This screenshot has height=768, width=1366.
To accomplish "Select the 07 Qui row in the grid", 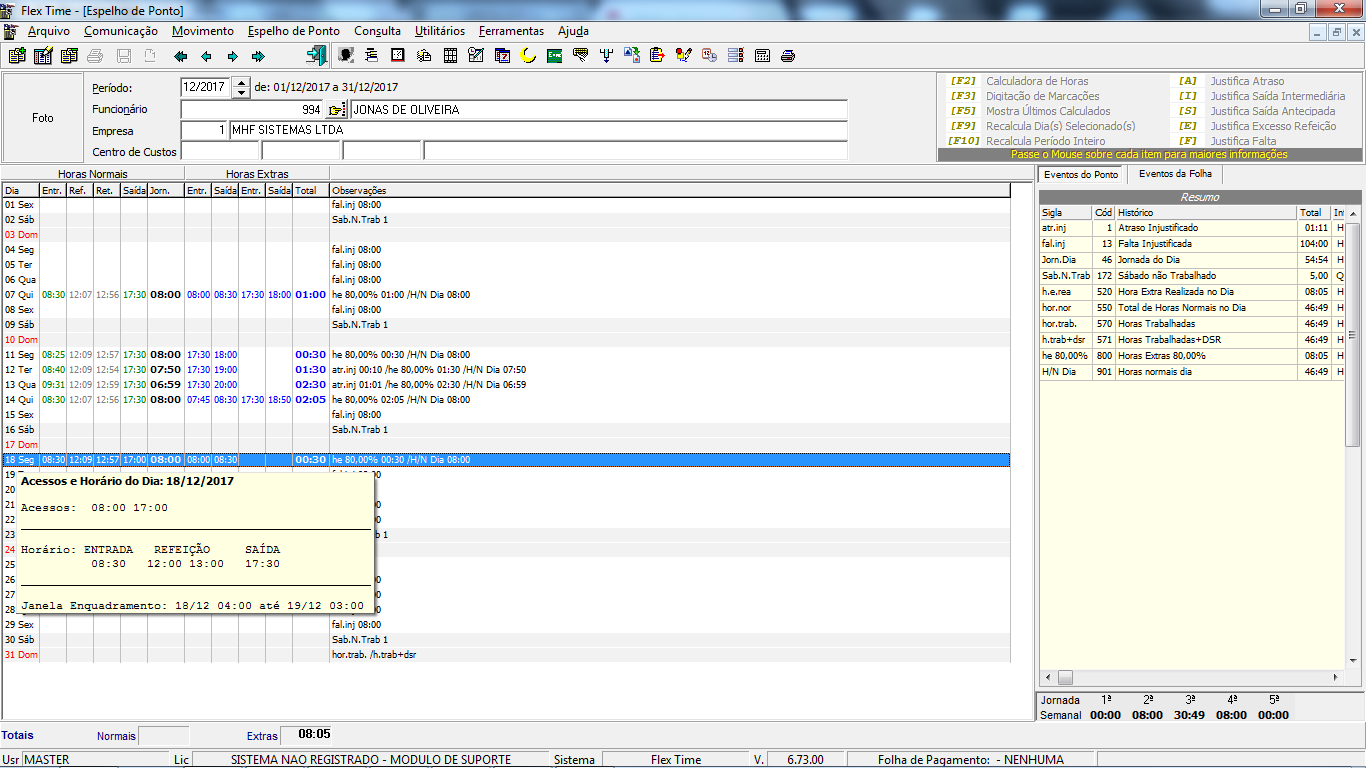I will (x=505, y=295).
